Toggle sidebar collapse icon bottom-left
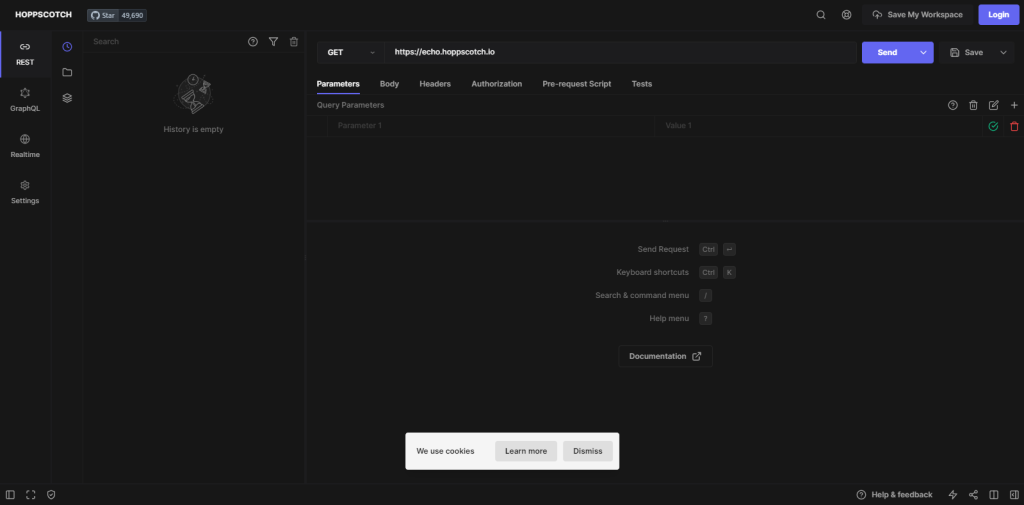 (x=10, y=495)
